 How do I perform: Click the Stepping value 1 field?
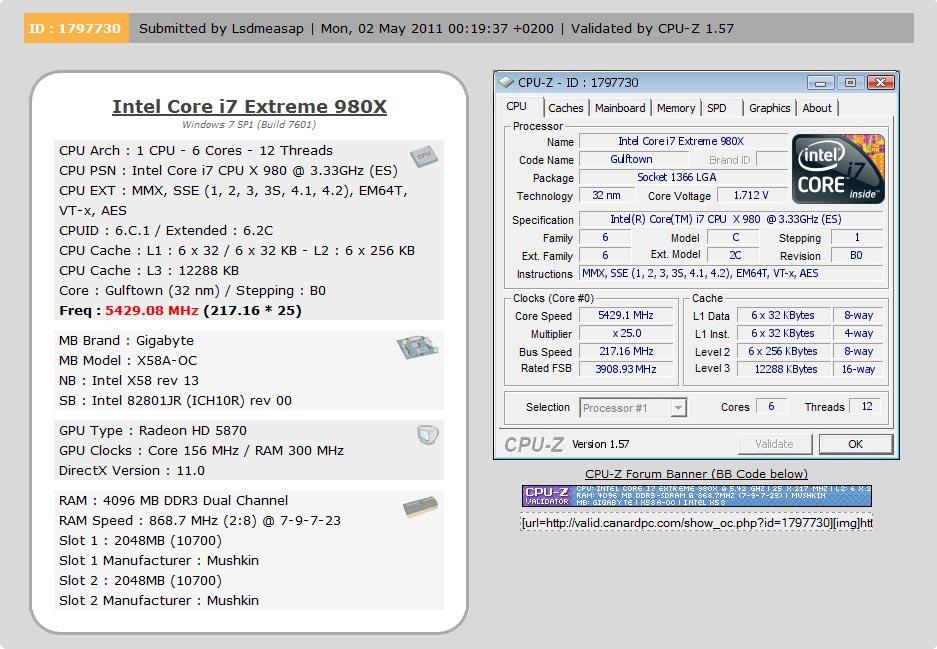point(857,237)
